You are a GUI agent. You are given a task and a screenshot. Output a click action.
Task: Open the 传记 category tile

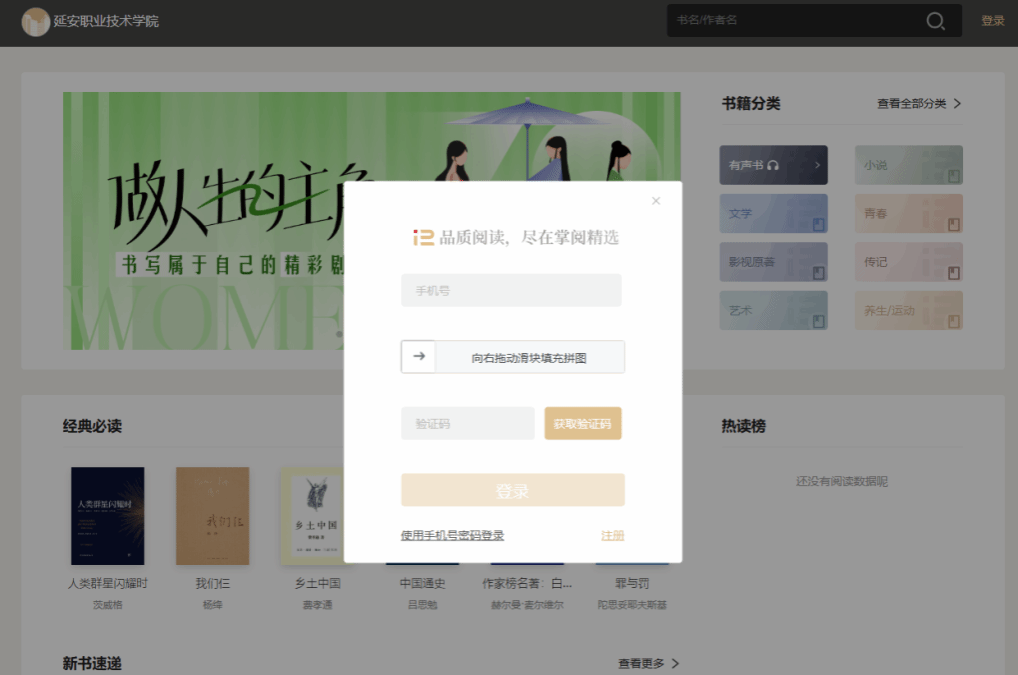click(908, 262)
